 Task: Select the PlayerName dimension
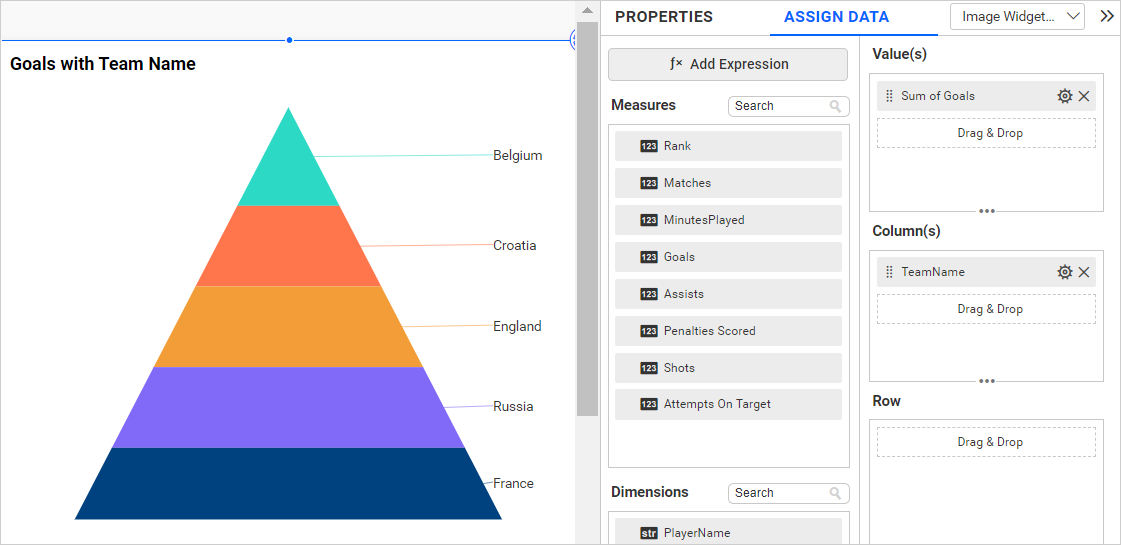coord(728,533)
